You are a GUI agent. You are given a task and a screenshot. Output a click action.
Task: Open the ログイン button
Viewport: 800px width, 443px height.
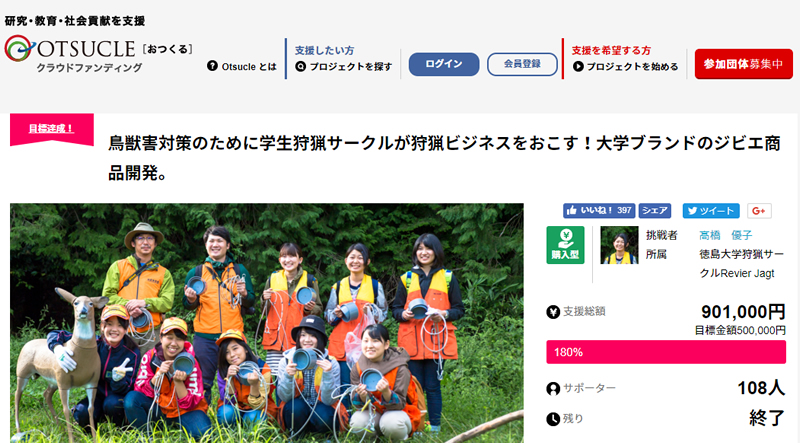[x=444, y=64]
